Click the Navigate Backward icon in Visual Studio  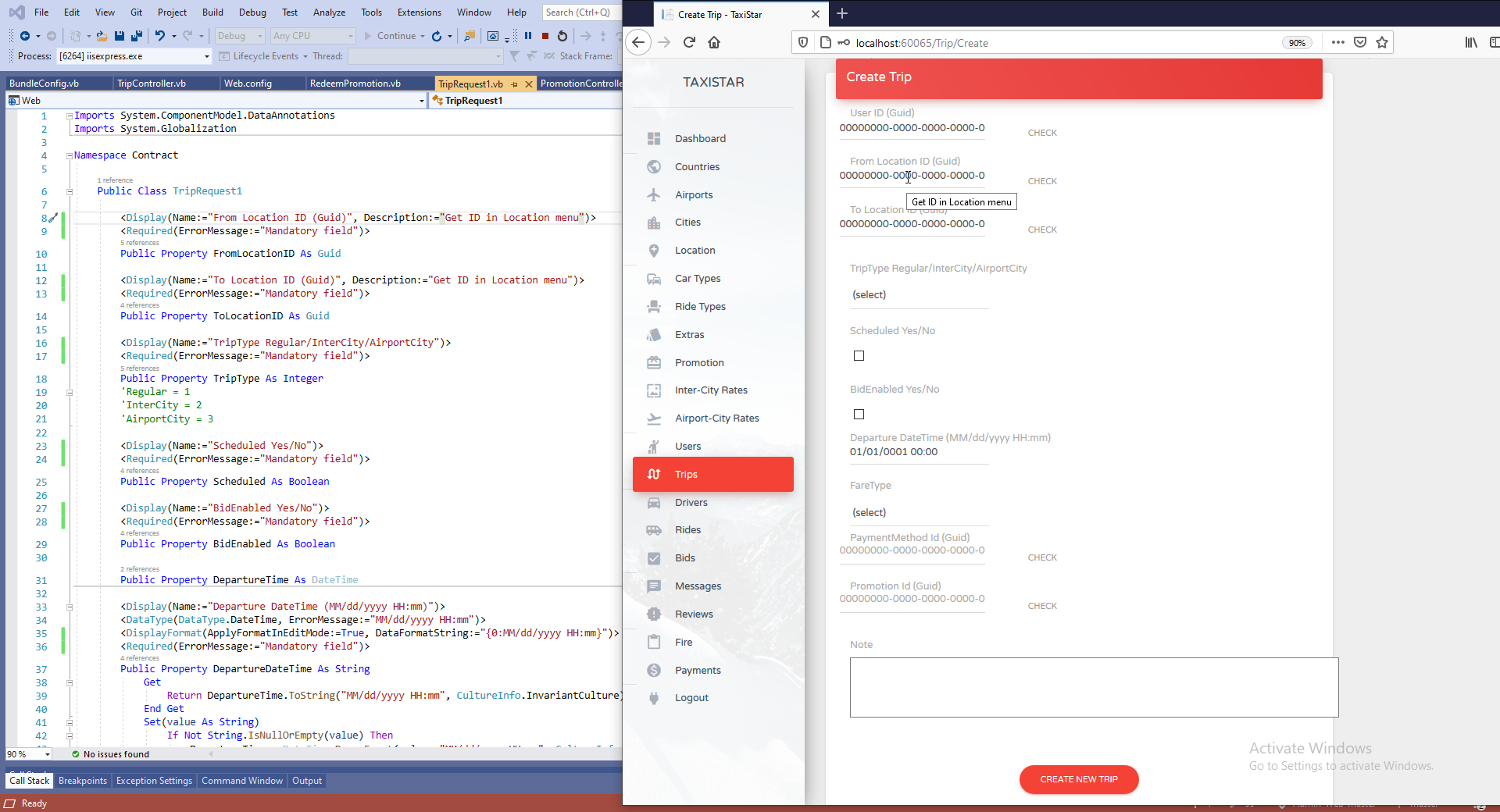[x=25, y=36]
